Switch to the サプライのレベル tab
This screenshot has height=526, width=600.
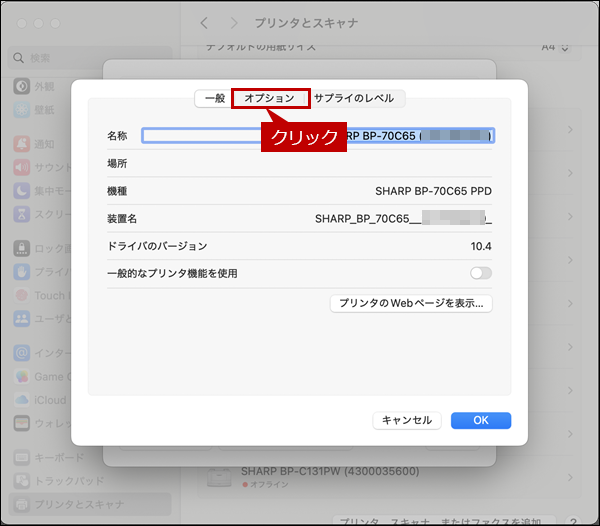click(354, 98)
